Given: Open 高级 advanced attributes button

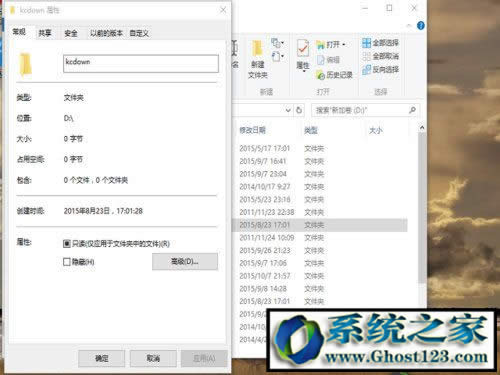Looking at the screenshot, I should pos(185,261).
